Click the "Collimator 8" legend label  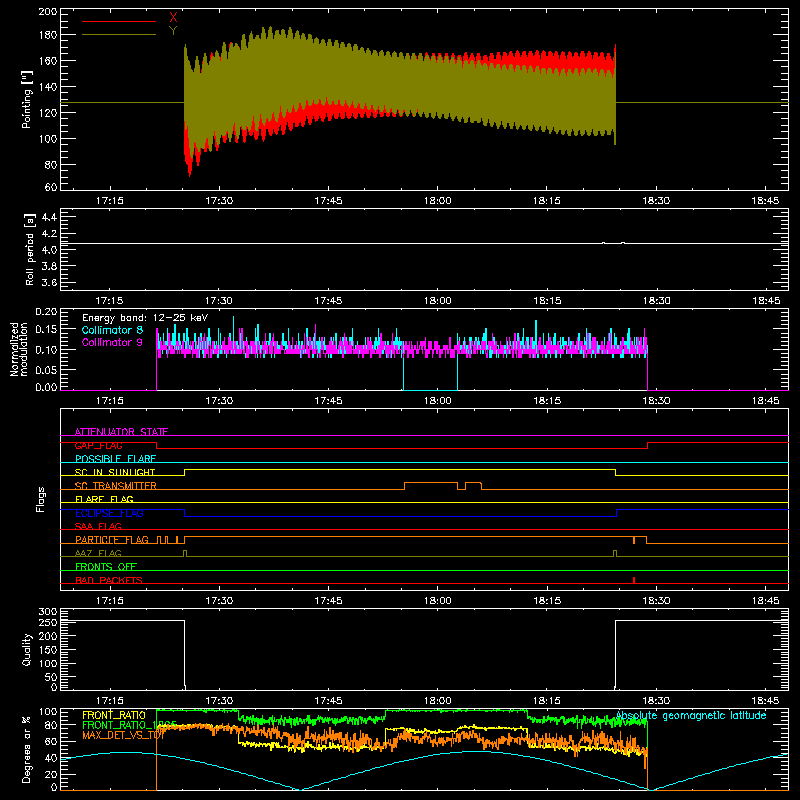click(112, 330)
